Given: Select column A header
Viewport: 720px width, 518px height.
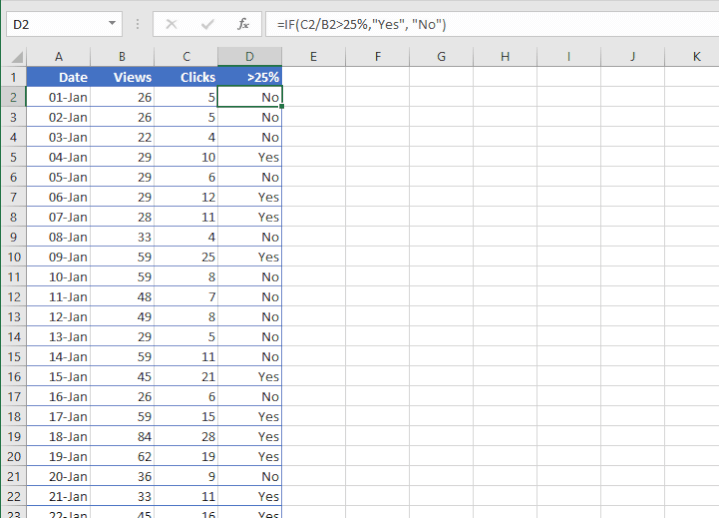Looking at the screenshot, I should [x=59, y=57].
